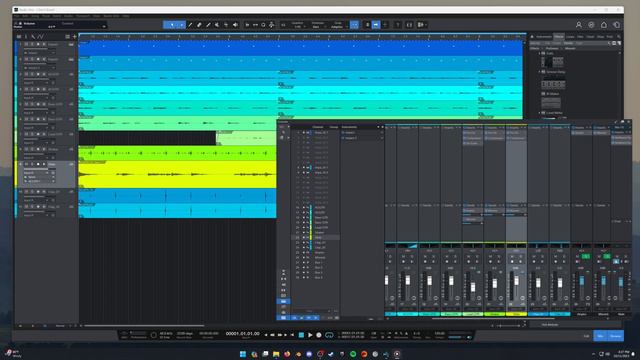Open the Song menu
This screenshot has width=640, height=360.
tap(35, 16)
